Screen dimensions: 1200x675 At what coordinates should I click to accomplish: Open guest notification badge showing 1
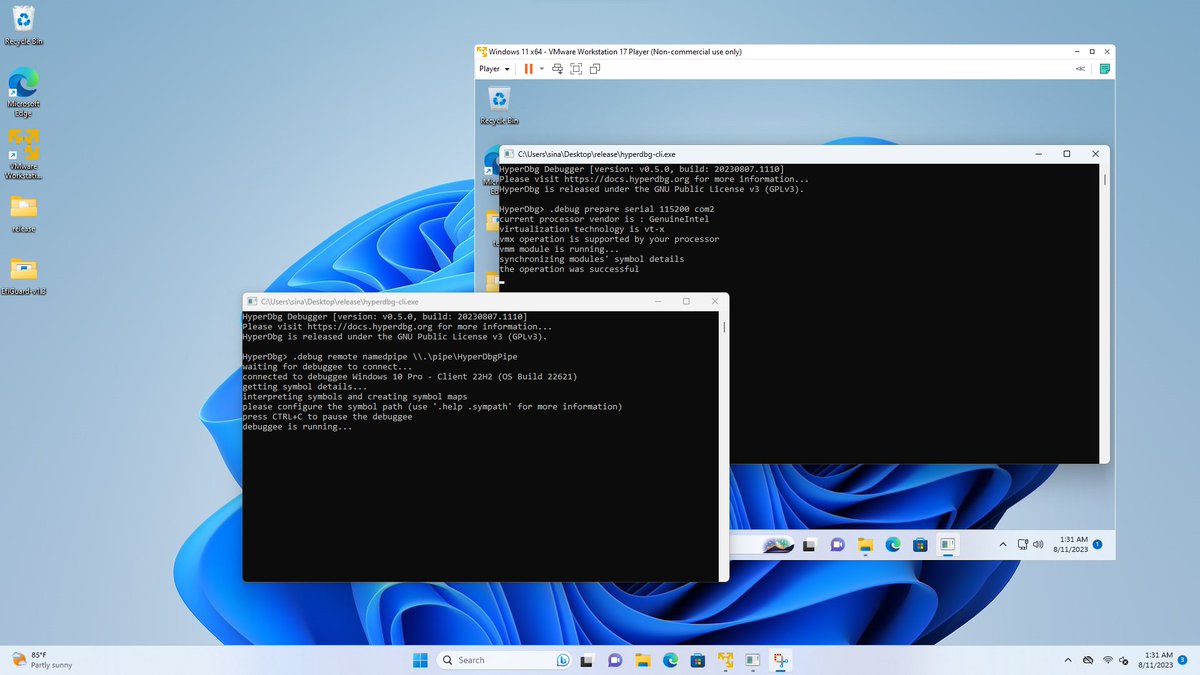pyautogui.click(x=1098, y=544)
